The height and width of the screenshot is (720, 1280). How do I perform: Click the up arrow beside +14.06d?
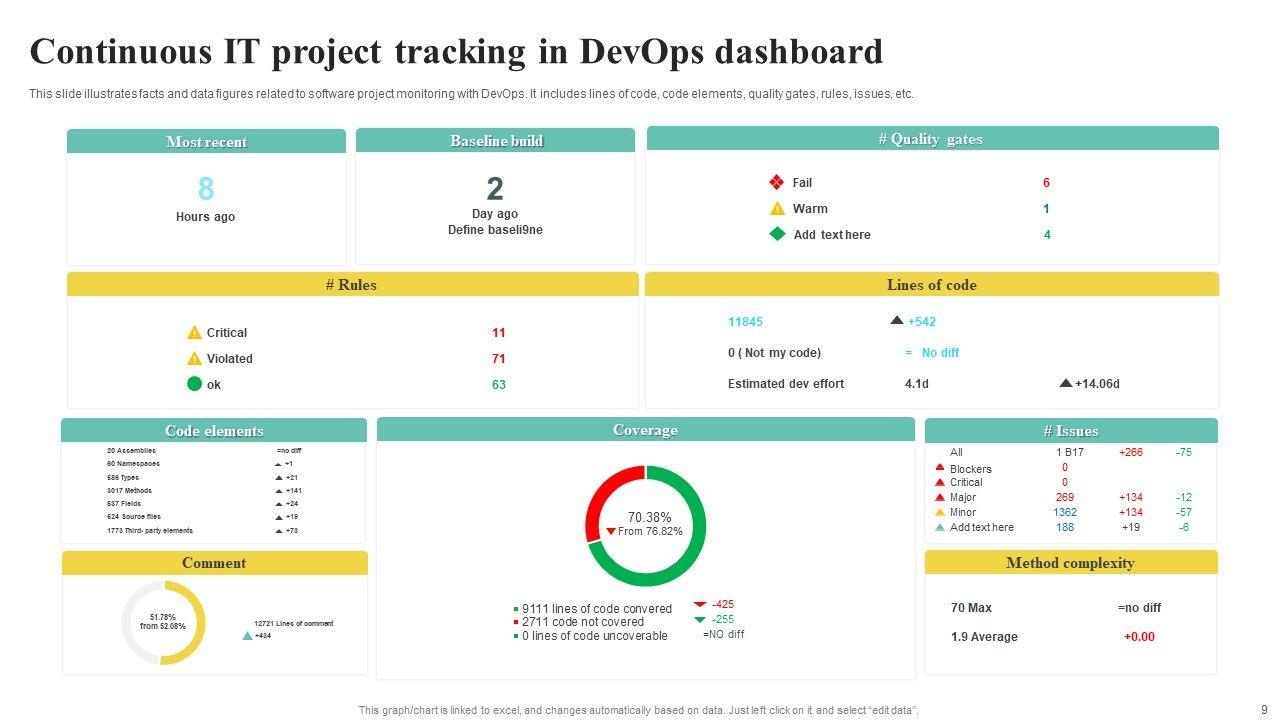[1066, 383]
